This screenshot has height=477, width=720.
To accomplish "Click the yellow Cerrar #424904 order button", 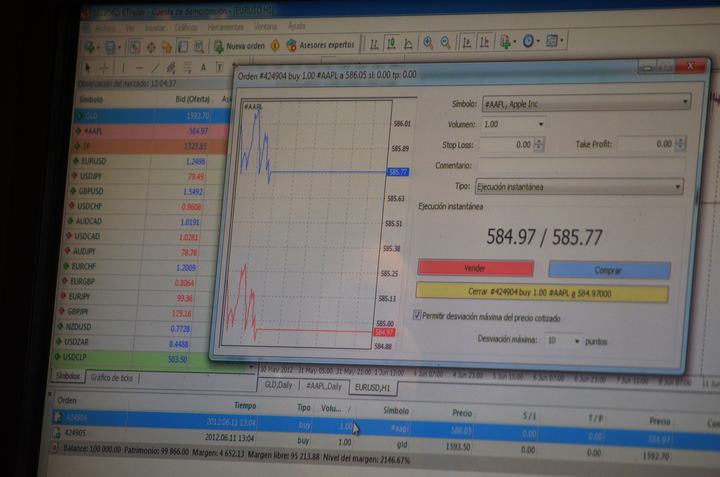I will coord(541,293).
